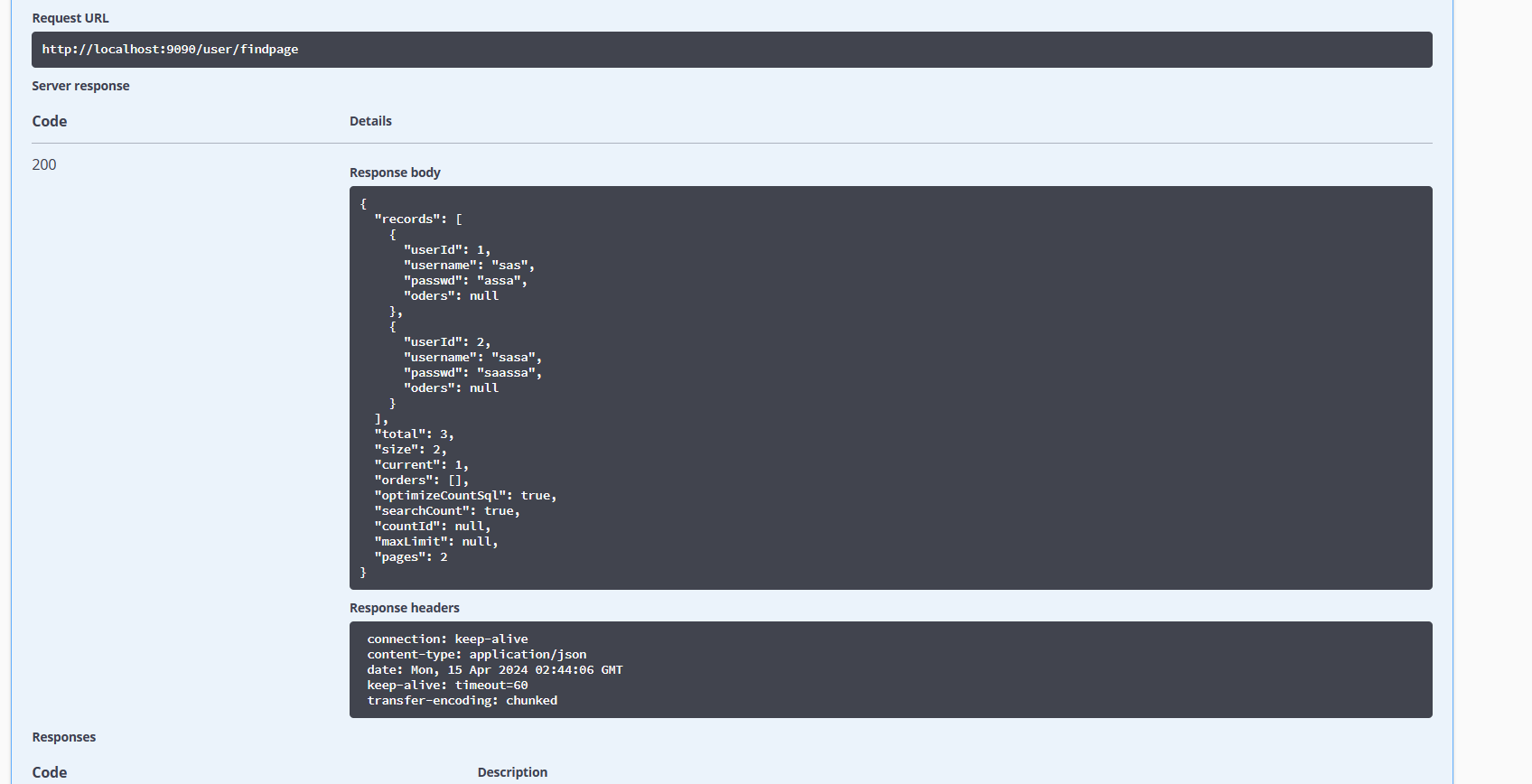Click the 'keep-alive: timeout=60' header
This screenshot has height=784, width=1532.
click(447, 686)
